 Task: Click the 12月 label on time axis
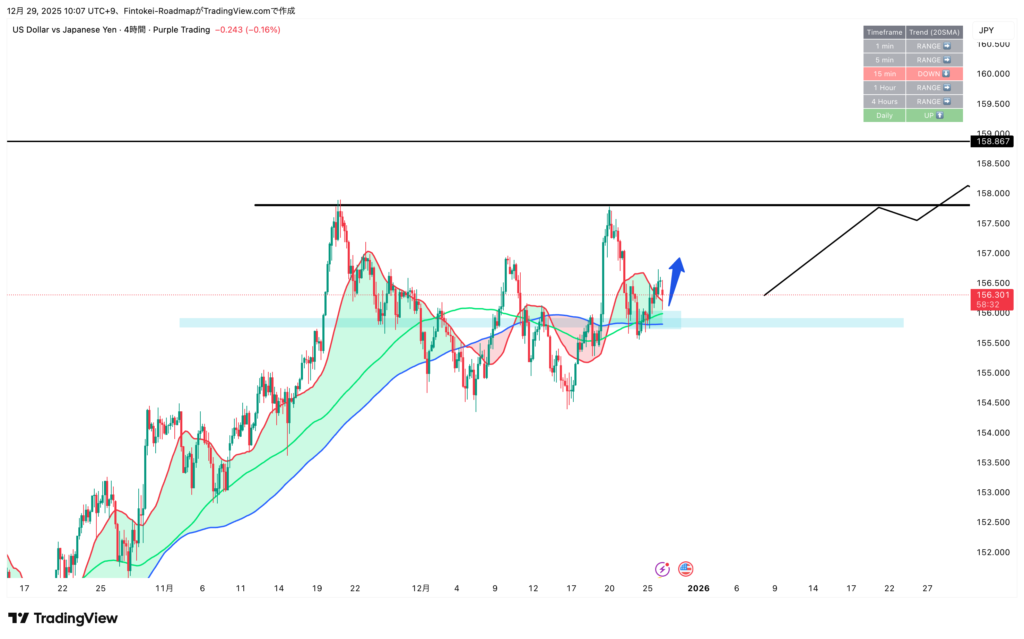(x=421, y=588)
